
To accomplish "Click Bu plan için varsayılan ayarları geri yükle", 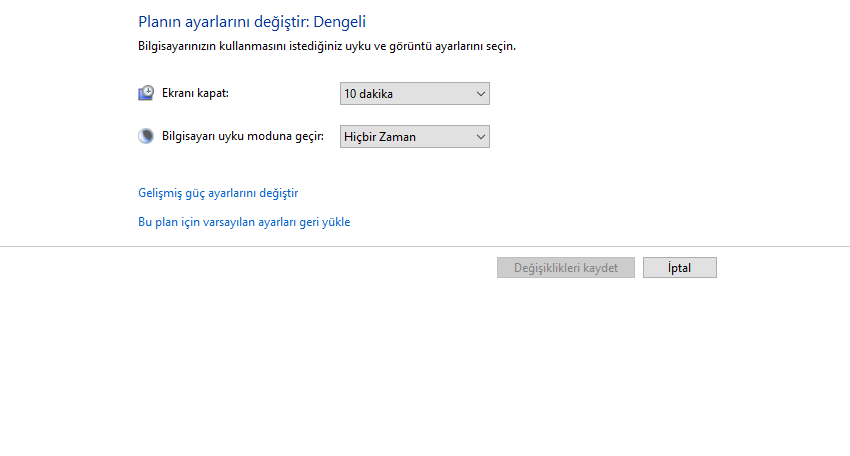I will point(244,222).
